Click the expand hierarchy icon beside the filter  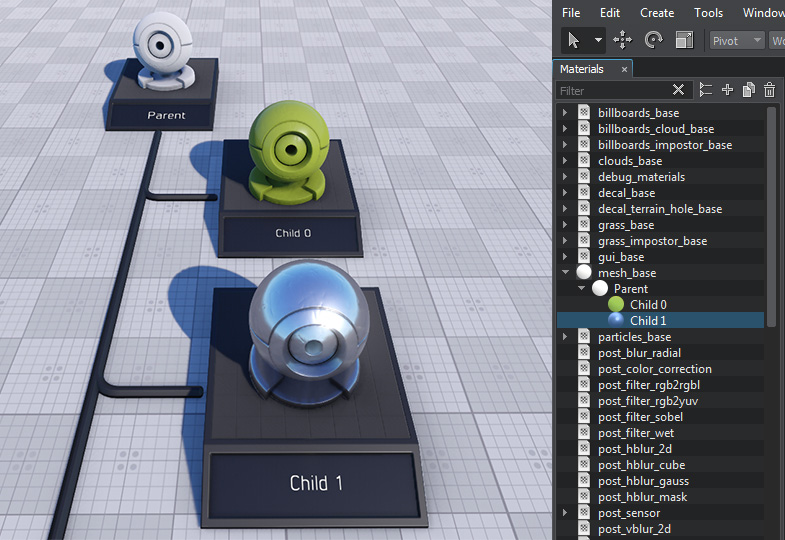pyautogui.click(x=706, y=90)
